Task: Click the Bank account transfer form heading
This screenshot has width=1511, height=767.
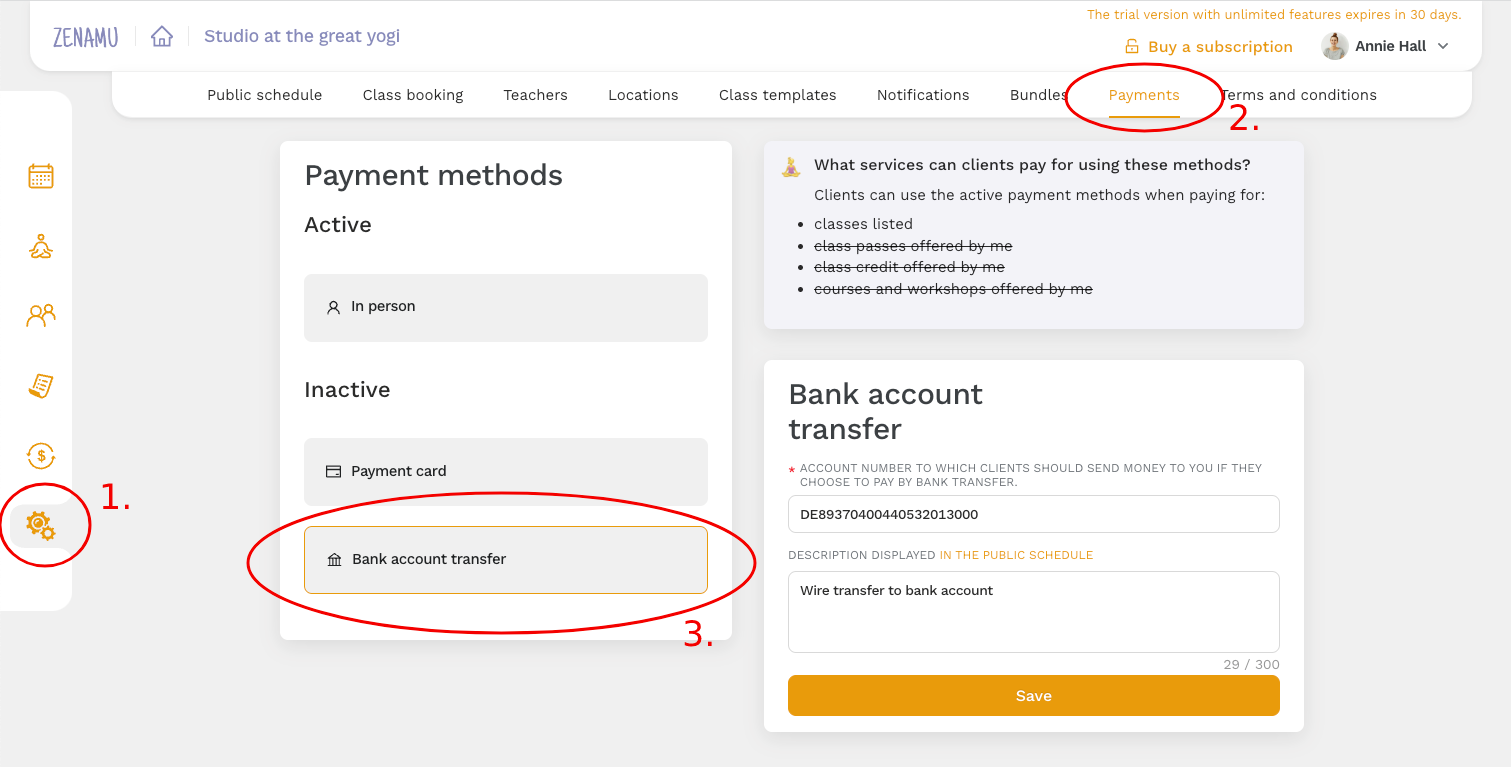Action: click(886, 411)
